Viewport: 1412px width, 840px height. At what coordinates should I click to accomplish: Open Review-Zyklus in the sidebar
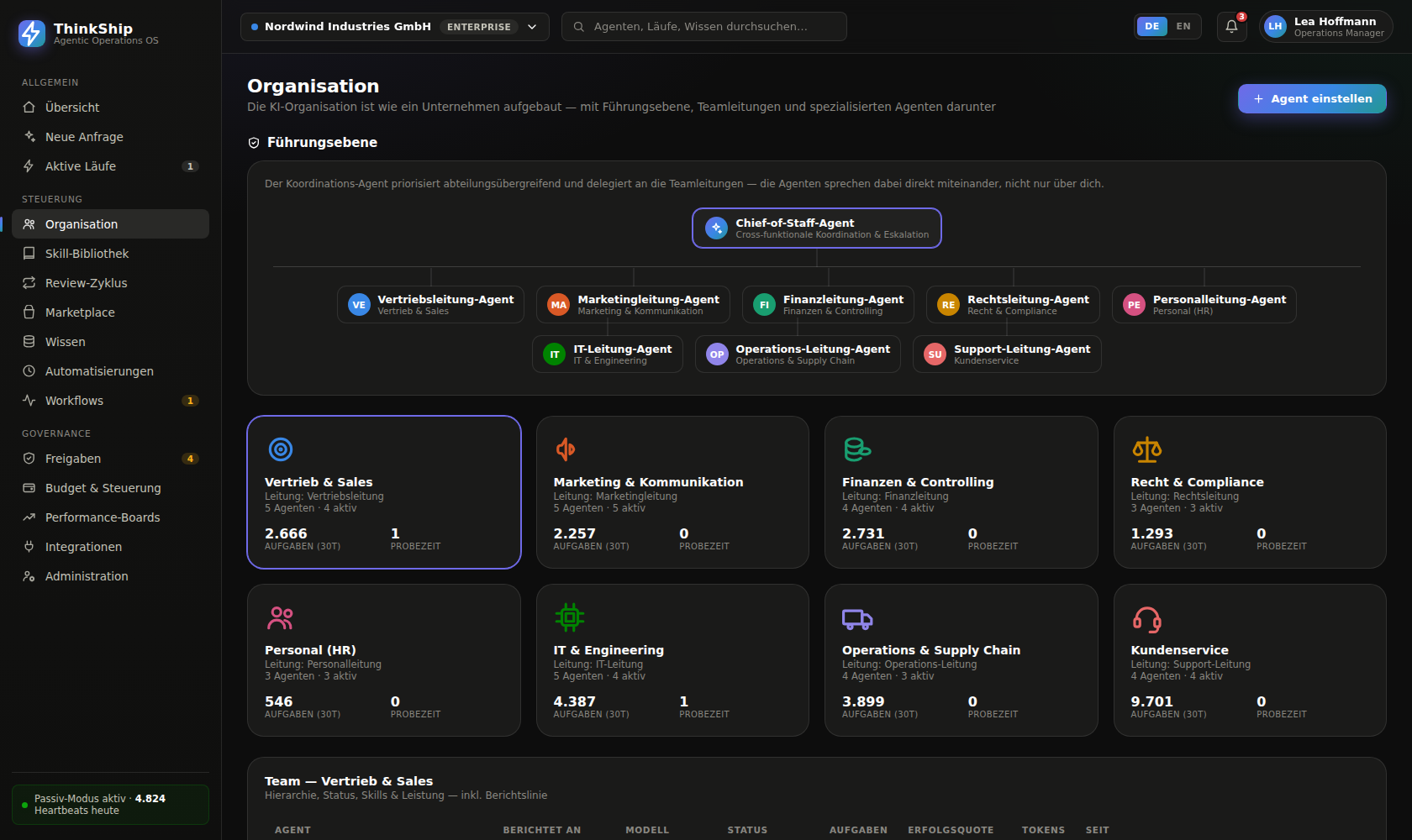pyautogui.click(x=110, y=283)
